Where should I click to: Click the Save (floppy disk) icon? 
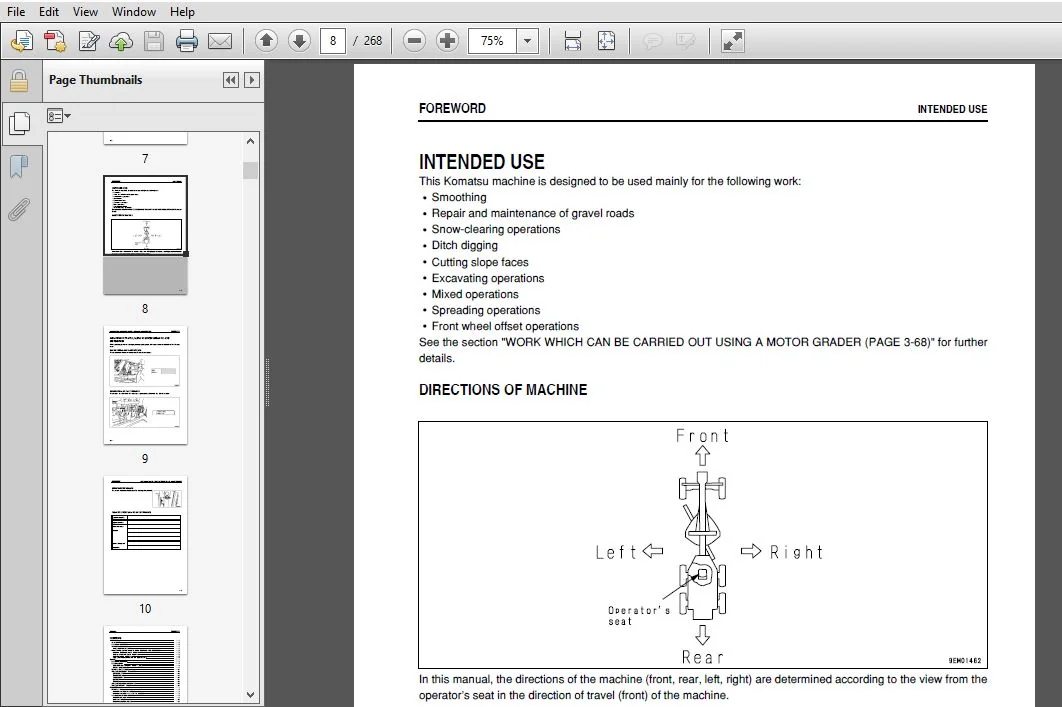pyautogui.click(x=154, y=41)
